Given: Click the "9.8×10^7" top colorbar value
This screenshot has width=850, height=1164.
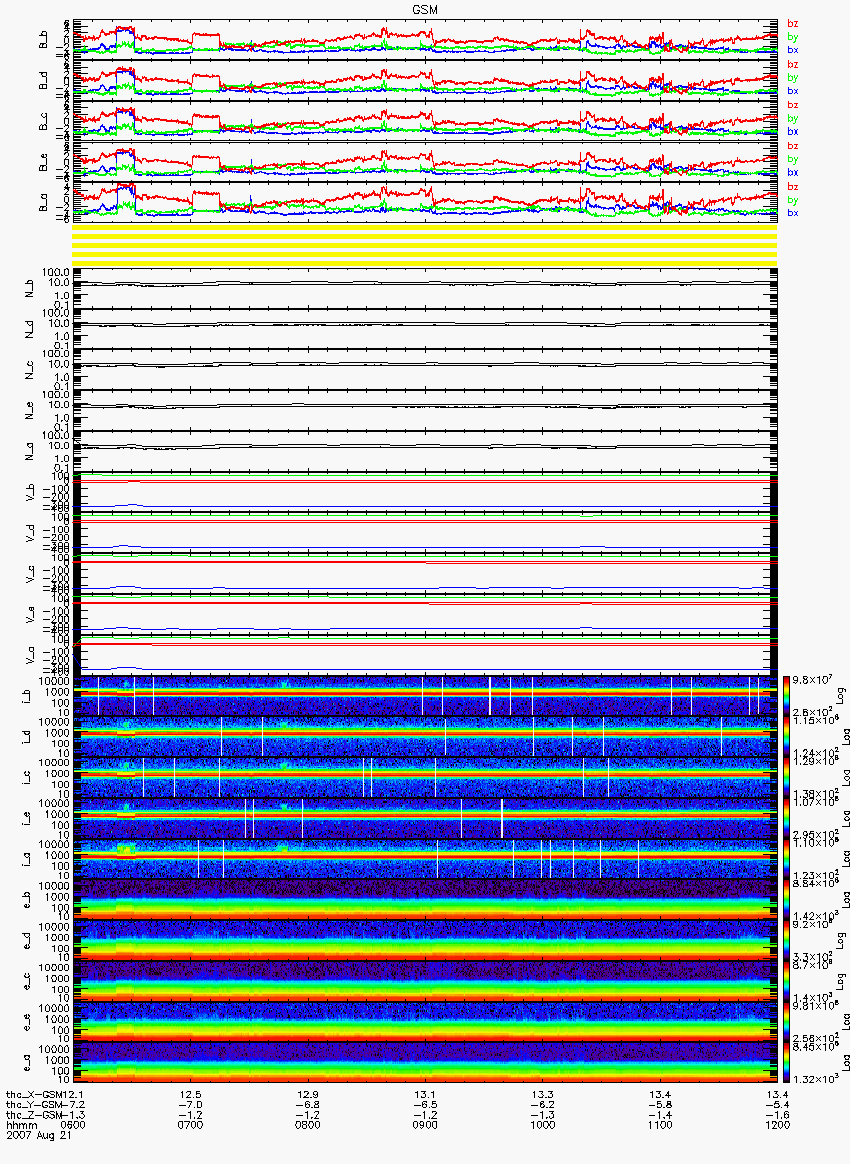Looking at the screenshot, I should pyautogui.click(x=812, y=679).
